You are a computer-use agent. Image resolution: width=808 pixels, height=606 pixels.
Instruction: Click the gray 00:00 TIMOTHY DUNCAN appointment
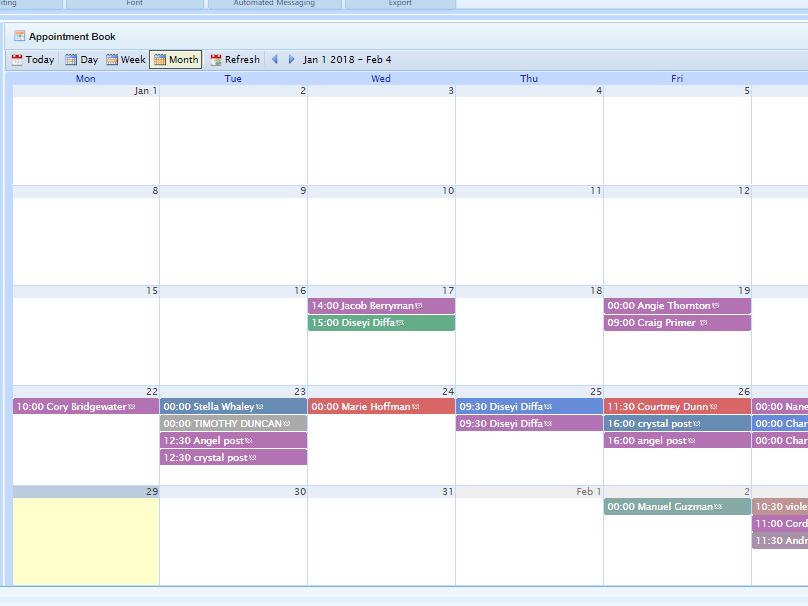[x=232, y=424]
